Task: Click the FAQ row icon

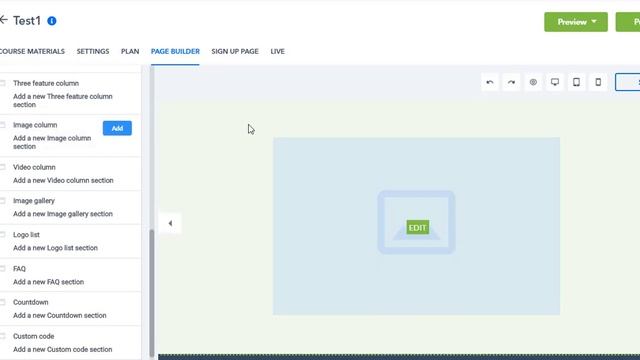Action: pyautogui.click(x=2, y=269)
